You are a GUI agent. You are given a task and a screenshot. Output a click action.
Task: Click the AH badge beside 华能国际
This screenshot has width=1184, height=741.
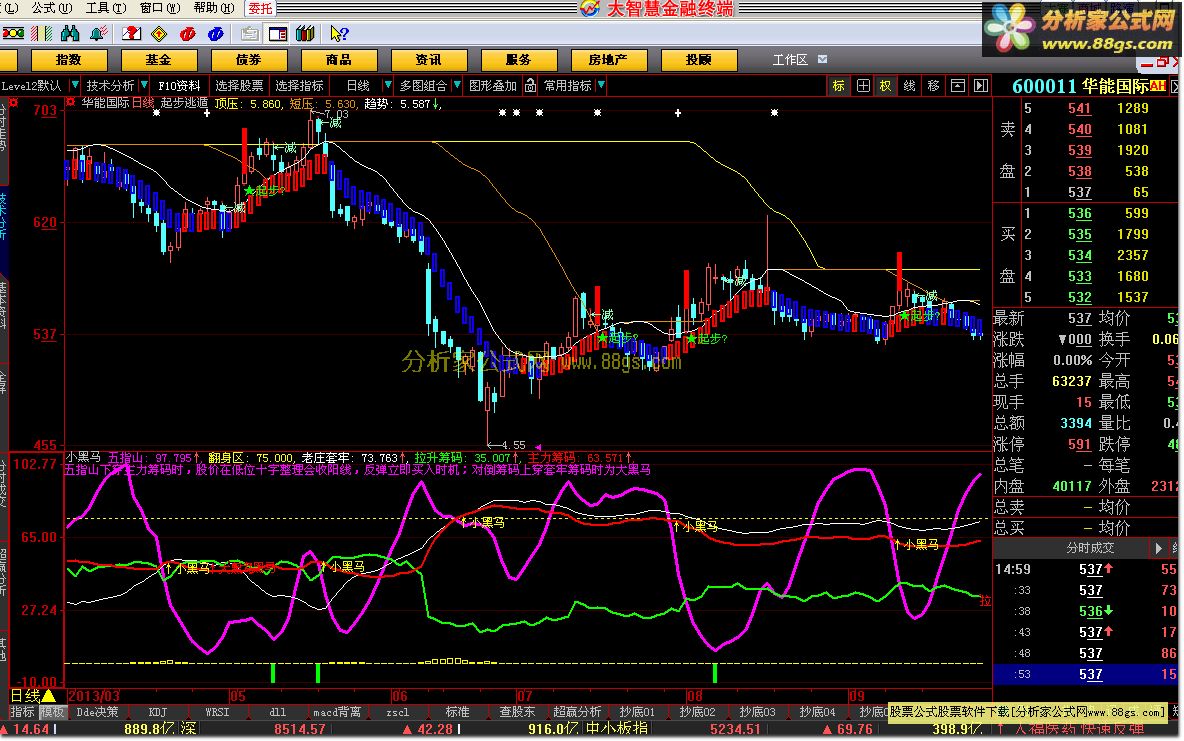(1158, 86)
